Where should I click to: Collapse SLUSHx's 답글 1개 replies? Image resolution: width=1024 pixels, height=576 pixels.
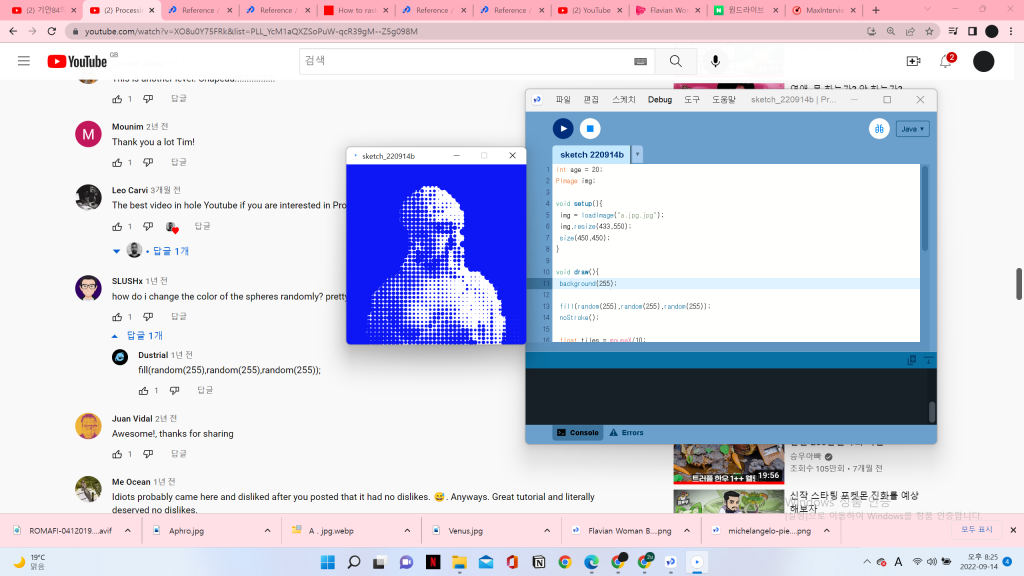click(x=137, y=336)
